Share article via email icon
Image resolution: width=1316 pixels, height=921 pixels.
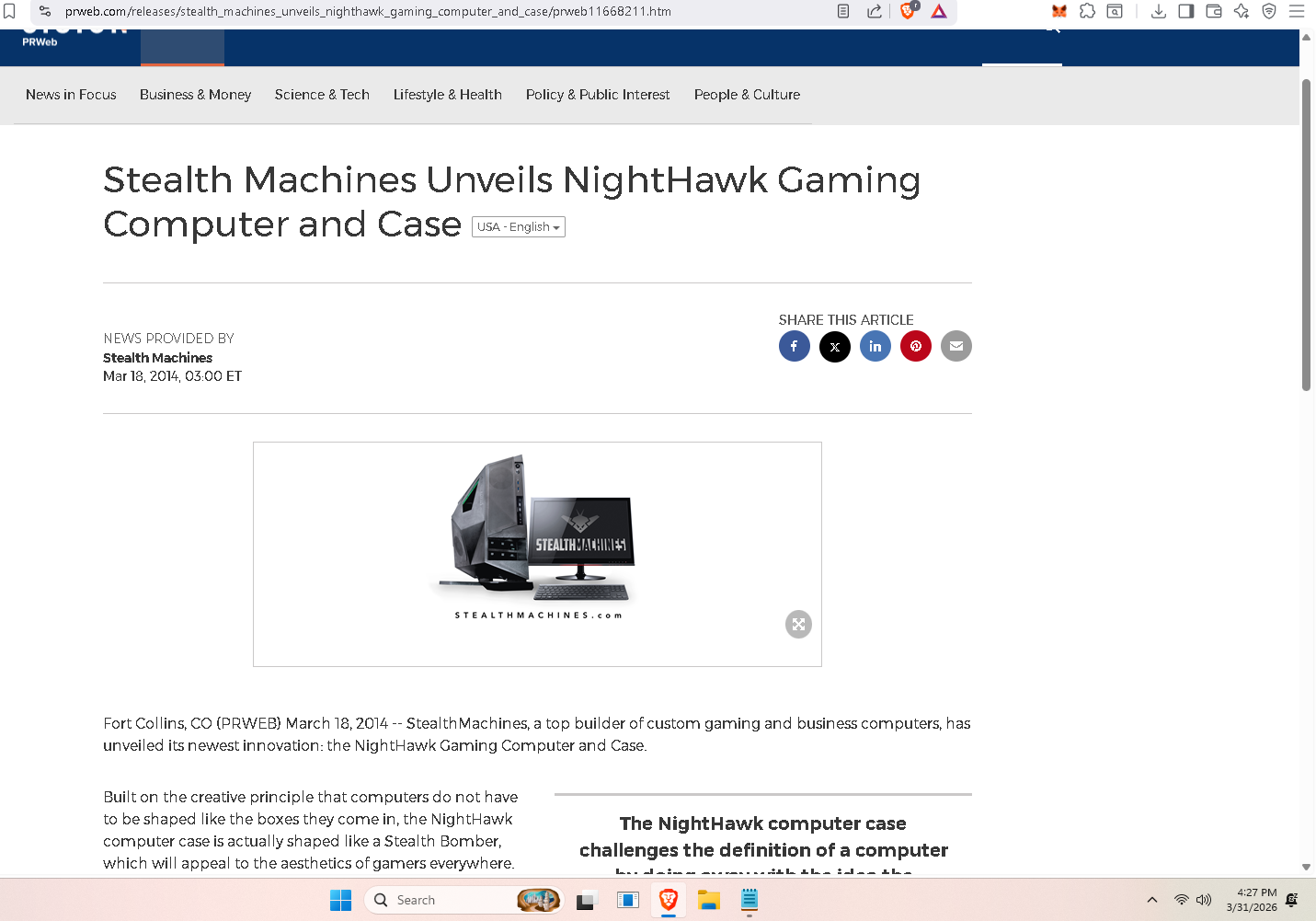tap(956, 346)
